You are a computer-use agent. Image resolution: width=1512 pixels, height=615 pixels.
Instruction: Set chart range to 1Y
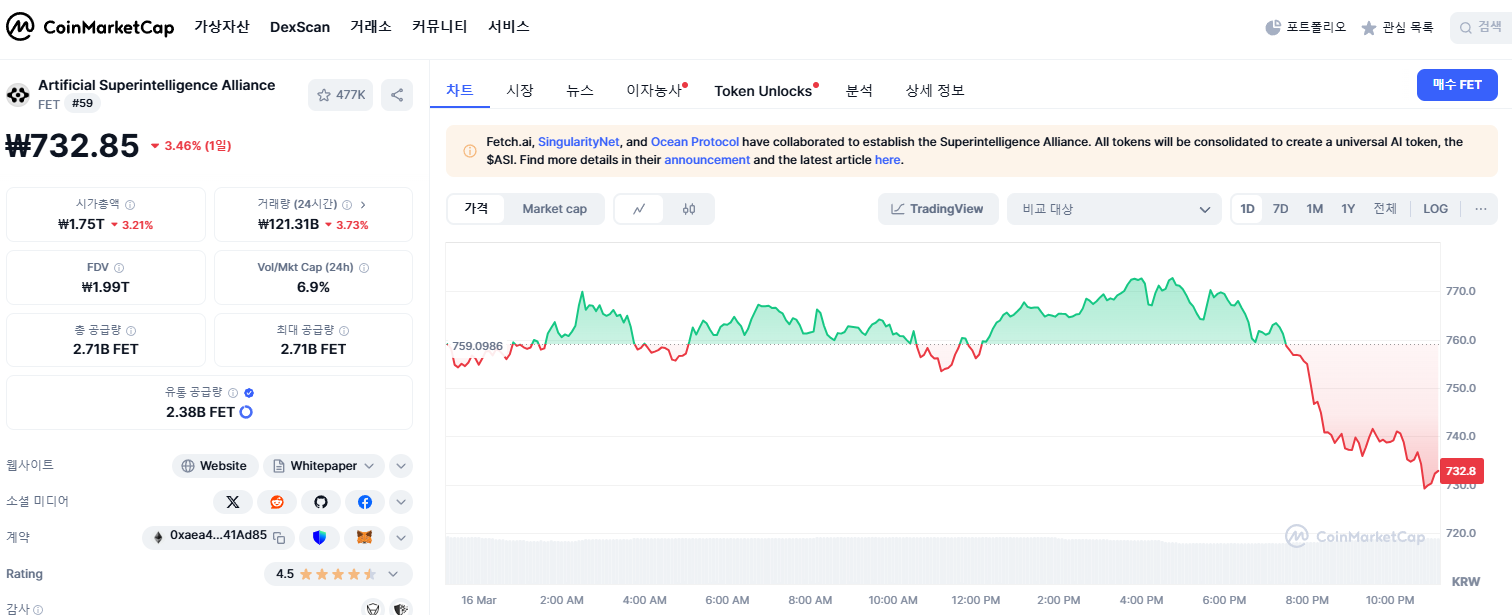pos(1348,209)
